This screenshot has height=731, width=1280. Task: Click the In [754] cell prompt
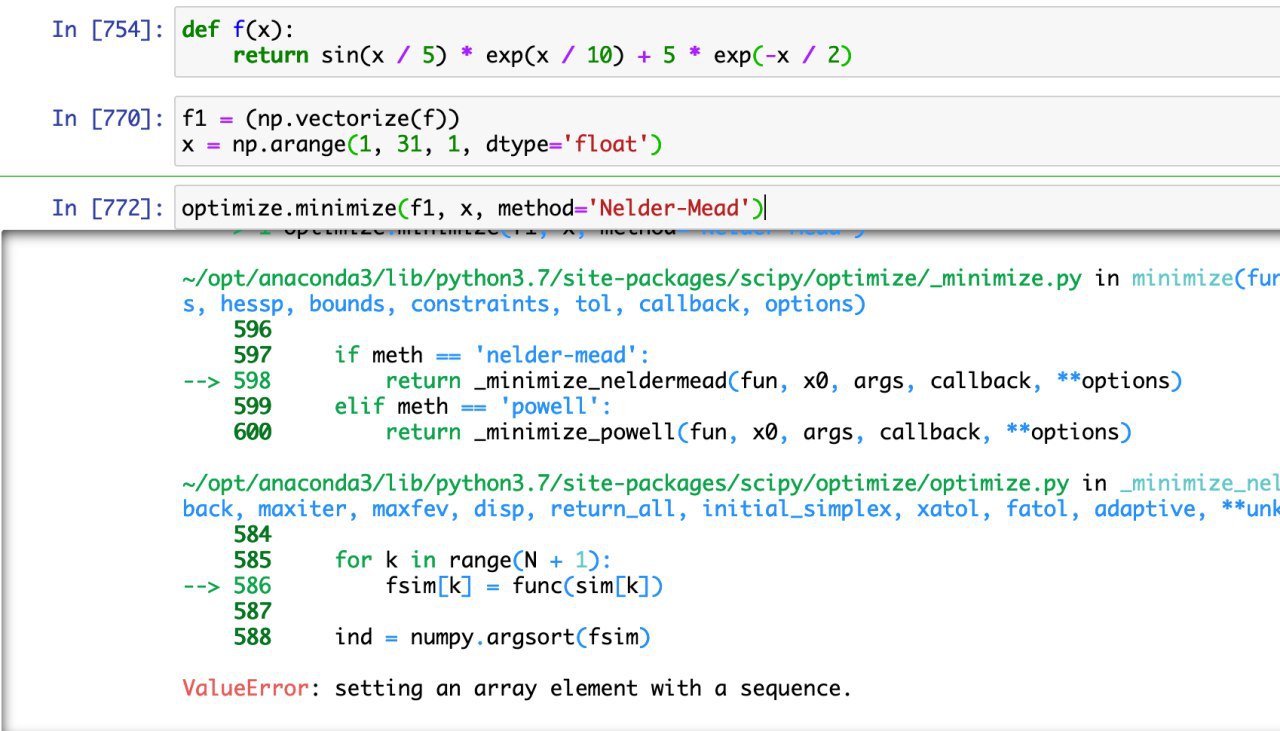tap(108, 29)
